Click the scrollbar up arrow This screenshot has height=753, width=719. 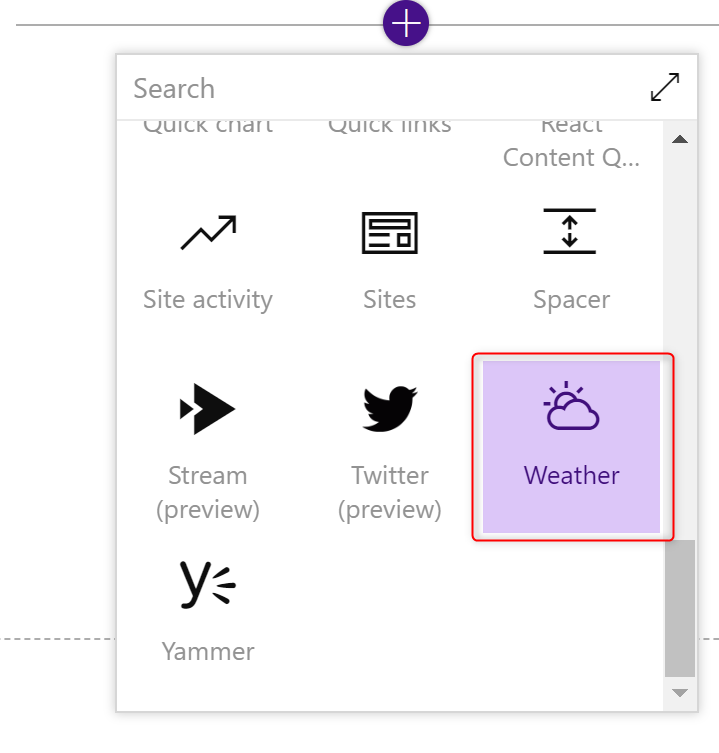pos(680,140)
